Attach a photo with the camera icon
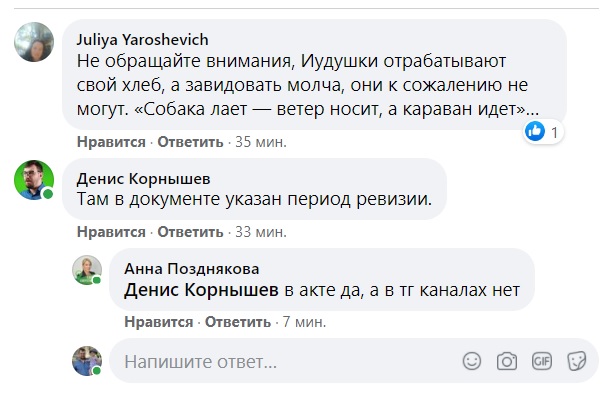The image size is (615, 397). (x=507, y=361)
